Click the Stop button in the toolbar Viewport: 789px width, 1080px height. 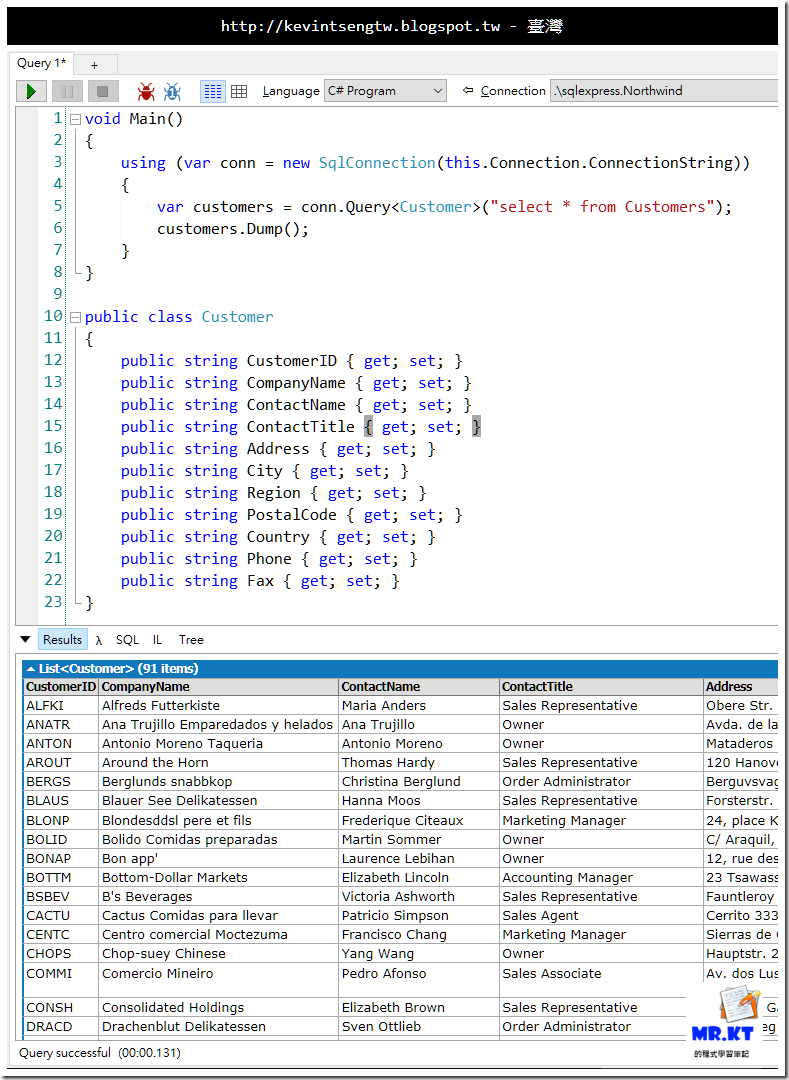[103, 91]
